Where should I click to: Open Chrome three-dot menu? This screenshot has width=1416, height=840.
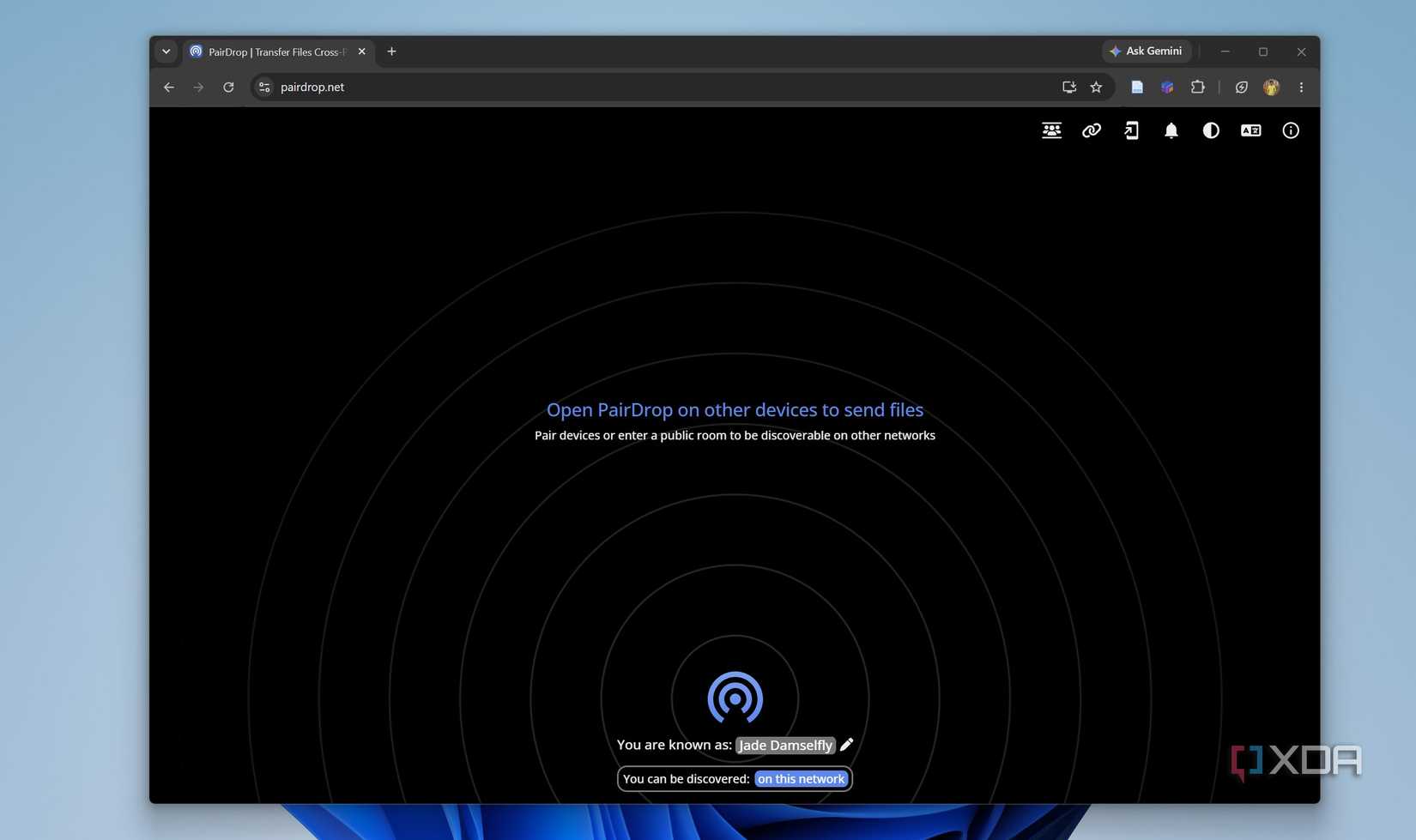1301,87
